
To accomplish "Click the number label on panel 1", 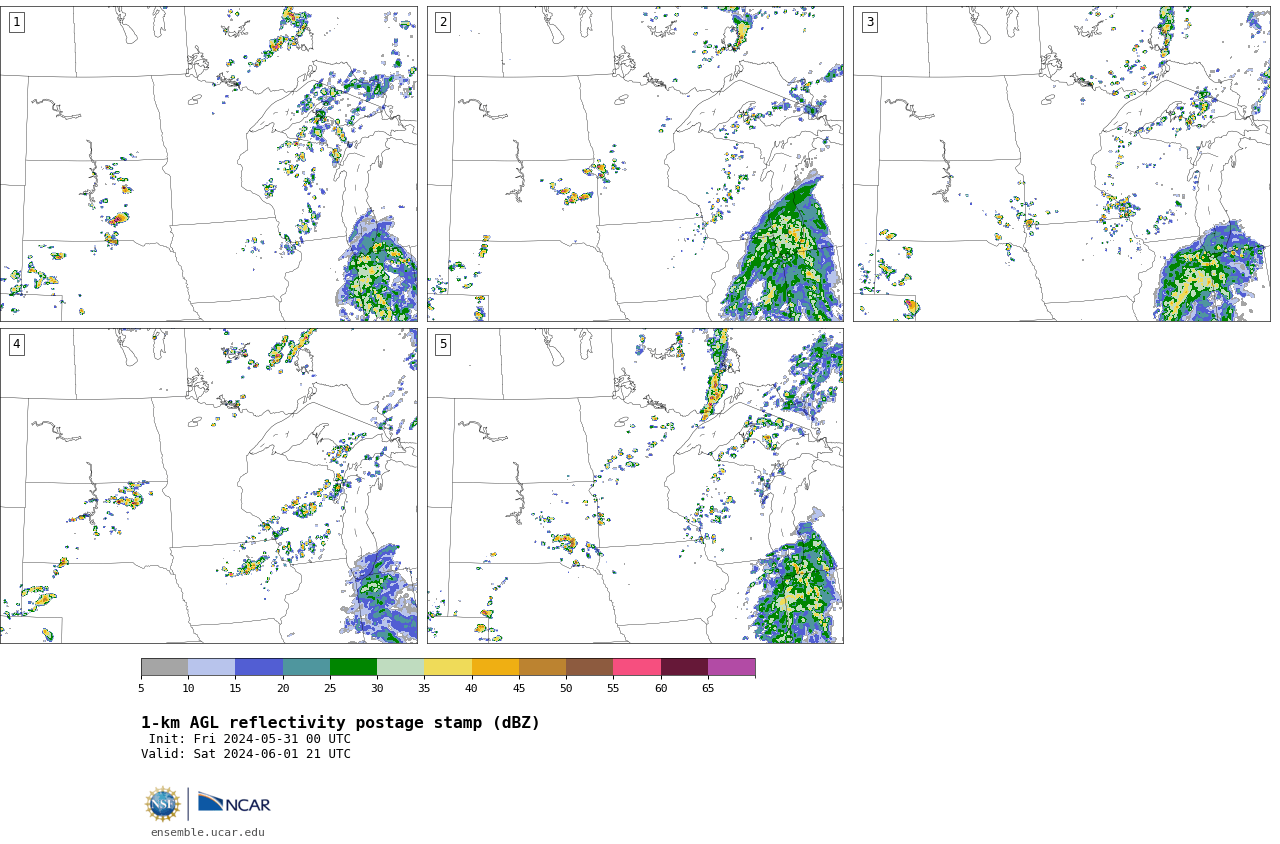I will tap(16, 22).
